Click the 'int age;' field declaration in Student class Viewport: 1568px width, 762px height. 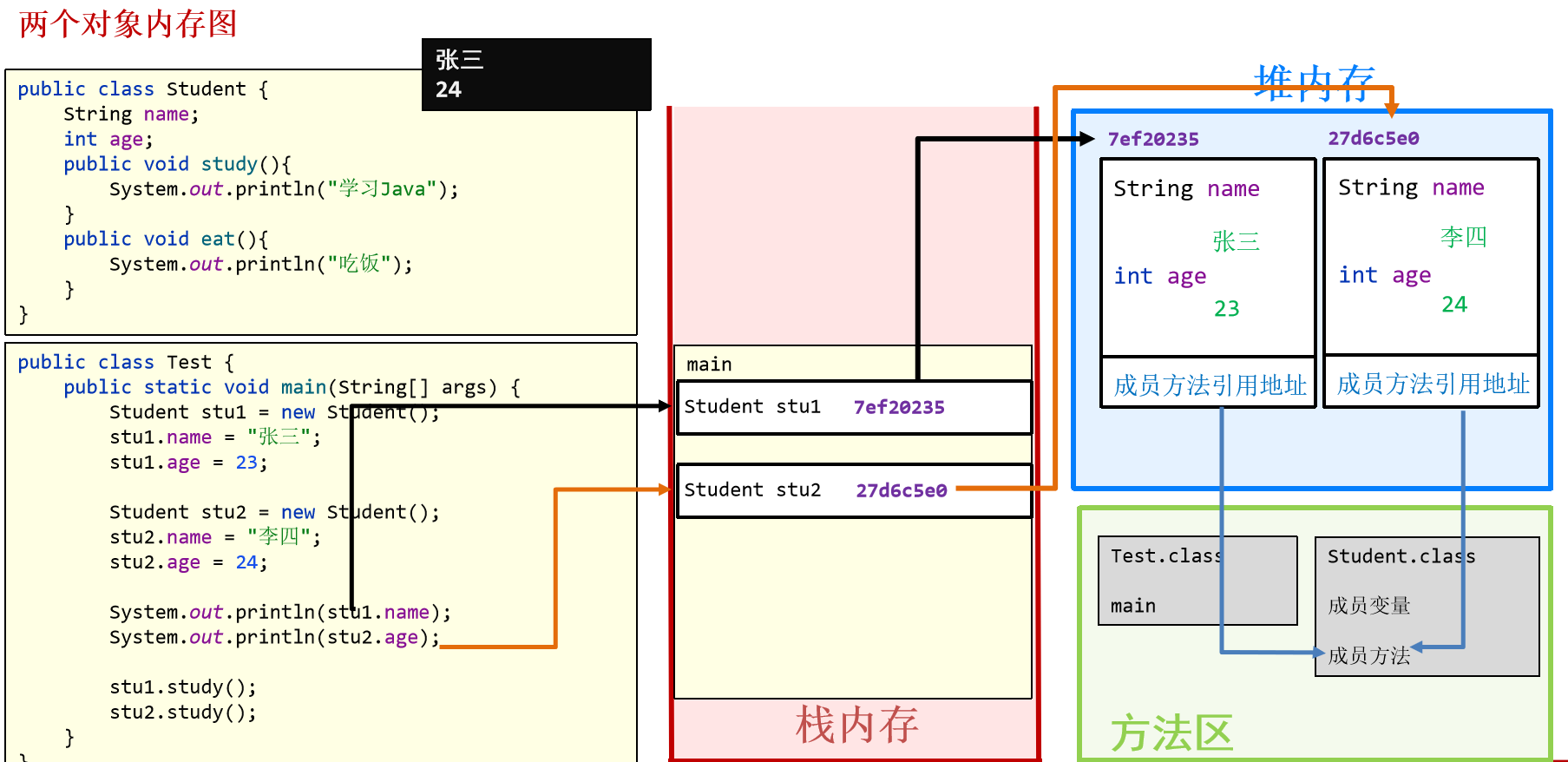(x=108, y=139)
